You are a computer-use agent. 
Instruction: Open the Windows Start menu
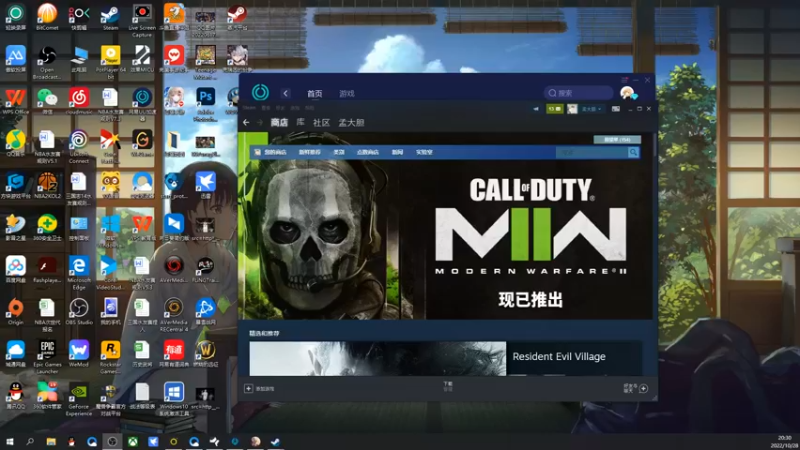point(10,441)
